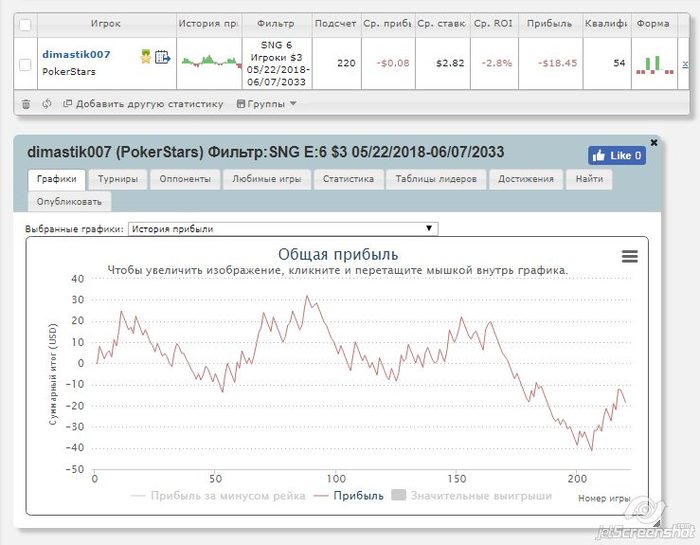The image size is (700, 545).
Task: Toggle Прибыль за минусом рейка legend series
Action: click(218, 496)
